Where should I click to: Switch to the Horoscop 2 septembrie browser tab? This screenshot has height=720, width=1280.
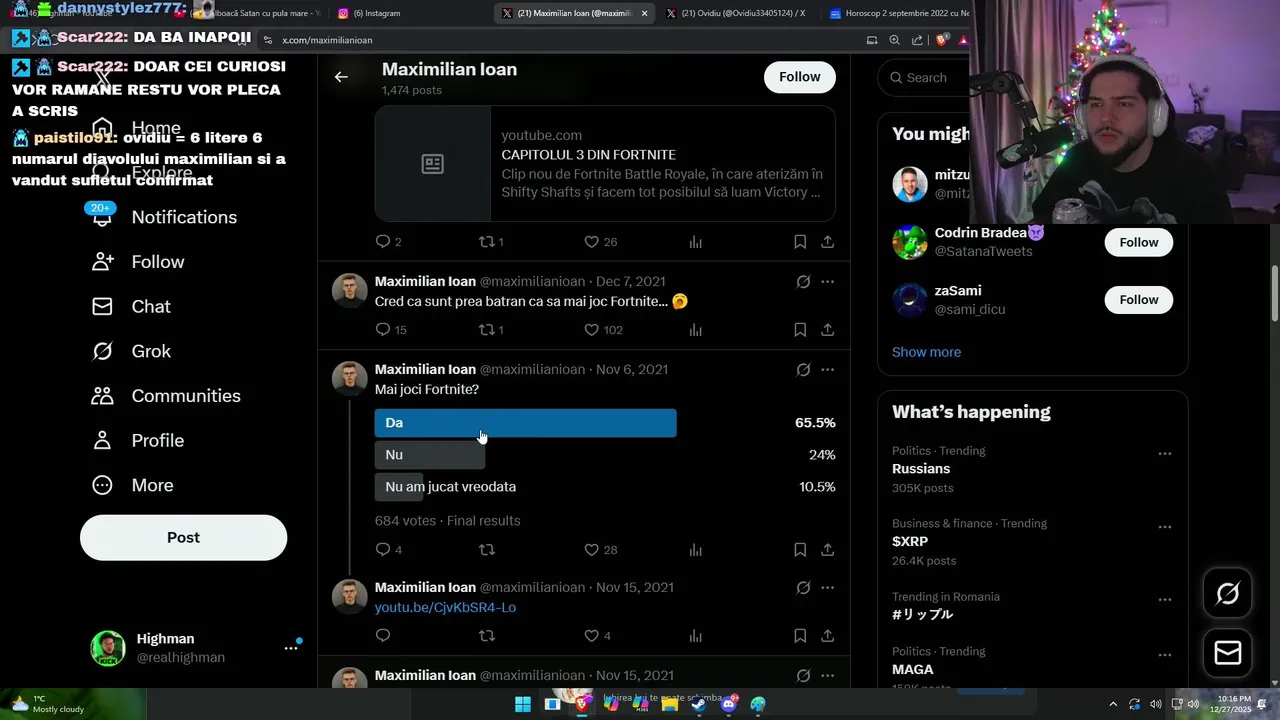click(x=897, y=13)
